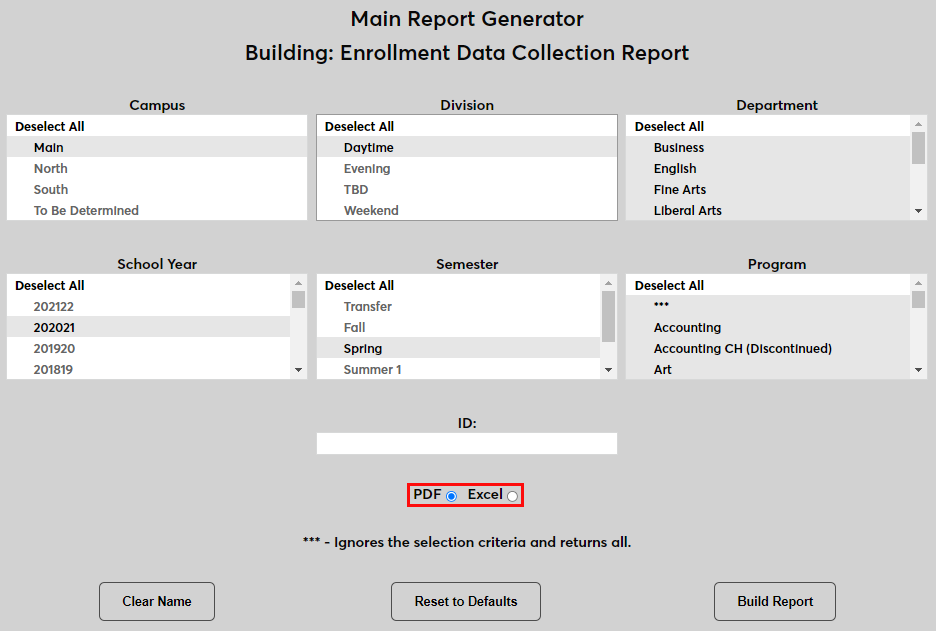Select Fall in the Semester list

(x=458, y=327)
